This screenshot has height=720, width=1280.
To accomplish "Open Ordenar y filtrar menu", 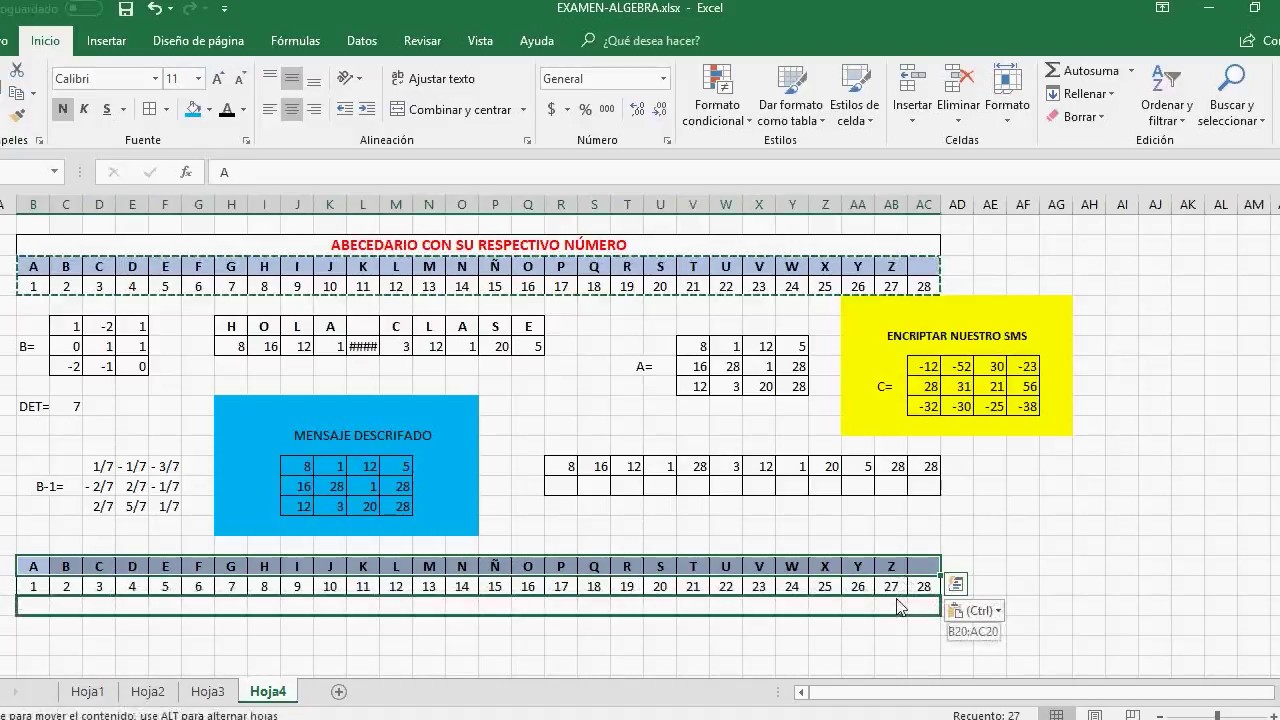I will [1167, 97].
